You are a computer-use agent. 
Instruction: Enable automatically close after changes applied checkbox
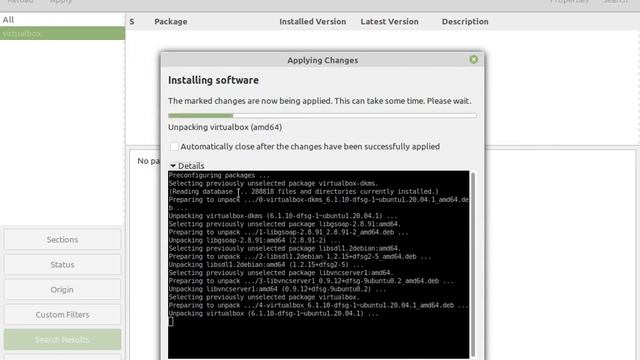coord(174,147)
